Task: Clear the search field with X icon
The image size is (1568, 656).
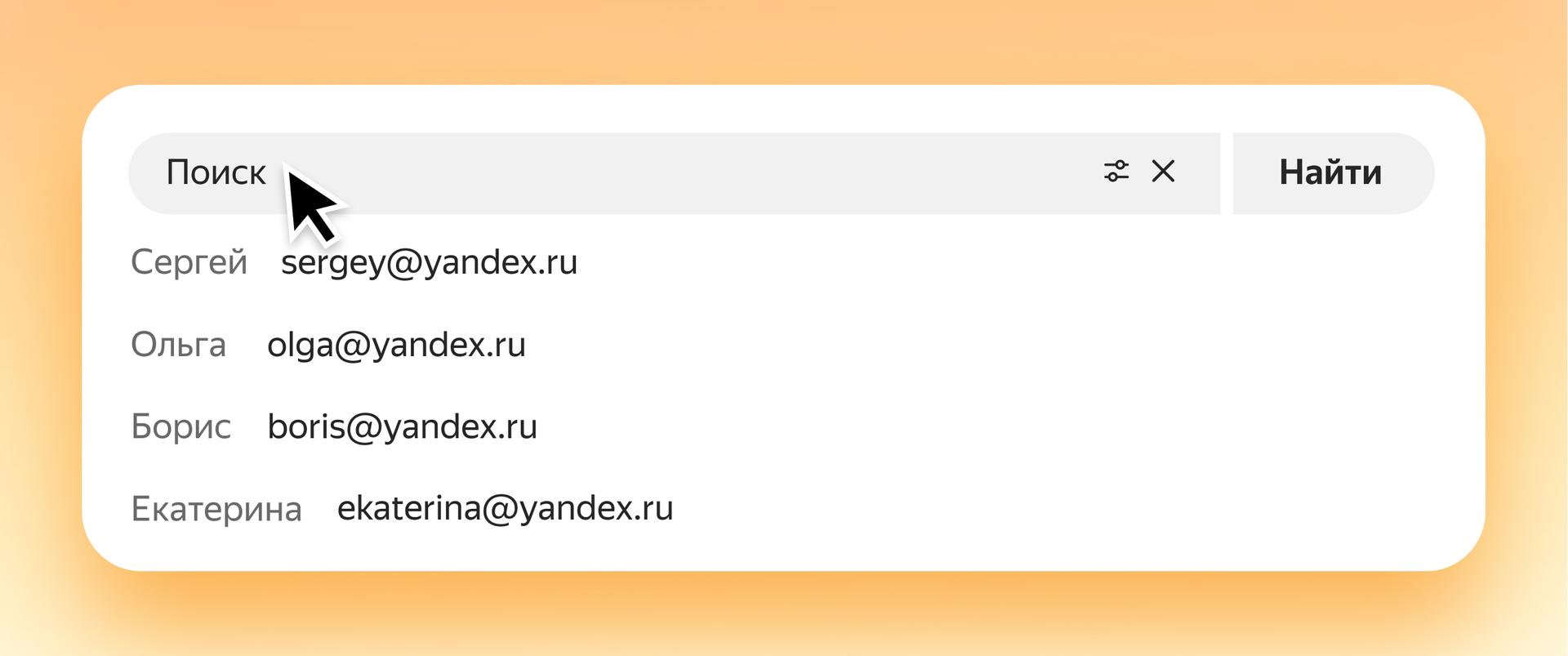Action: [x=1163, y=172]
